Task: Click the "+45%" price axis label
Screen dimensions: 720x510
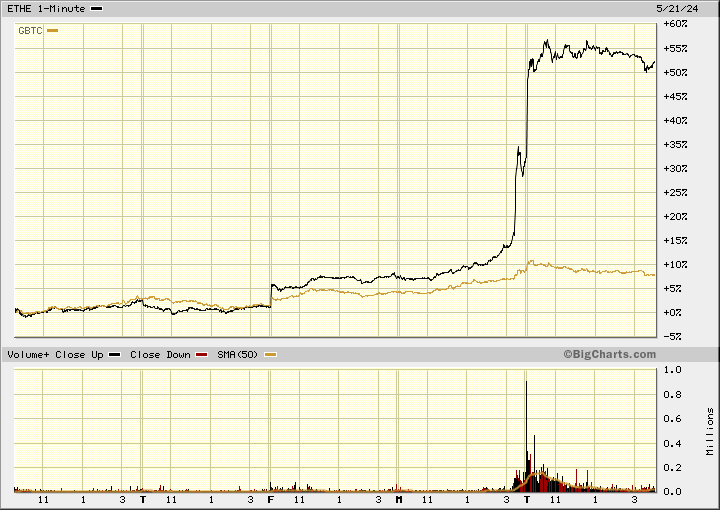Action: point(675,96)
